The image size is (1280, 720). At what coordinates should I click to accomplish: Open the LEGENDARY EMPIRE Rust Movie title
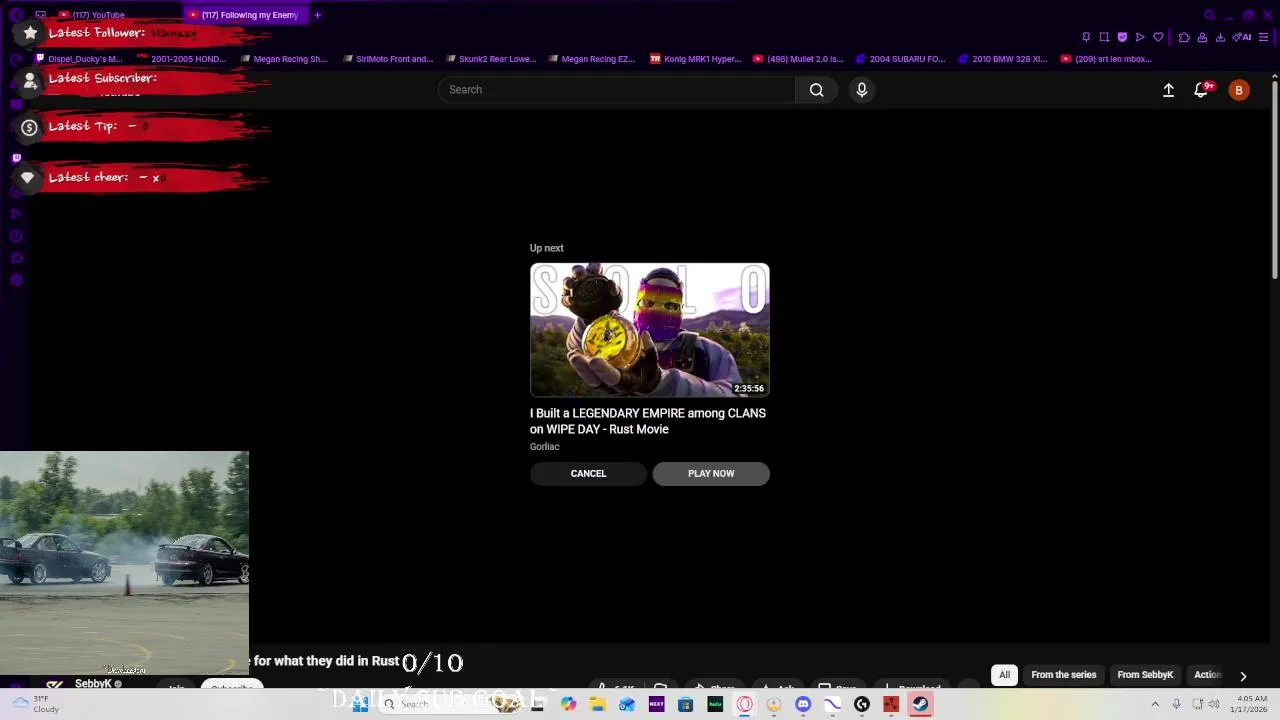[648, 421]
